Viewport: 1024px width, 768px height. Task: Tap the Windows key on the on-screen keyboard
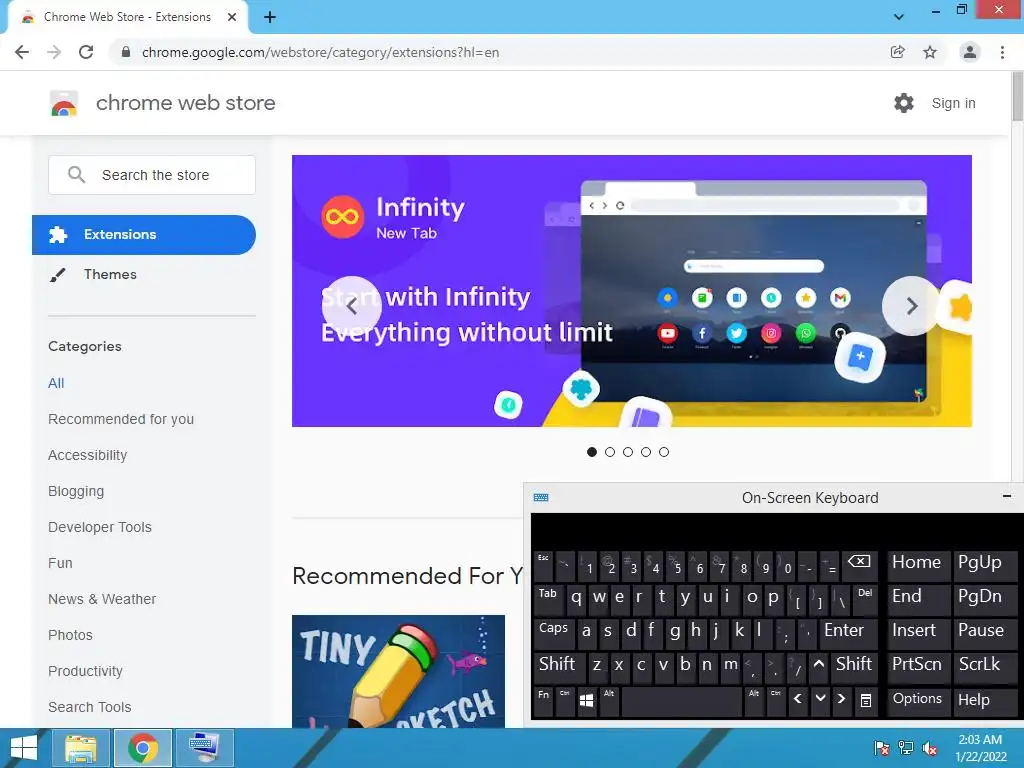click(x=586, y=701)
